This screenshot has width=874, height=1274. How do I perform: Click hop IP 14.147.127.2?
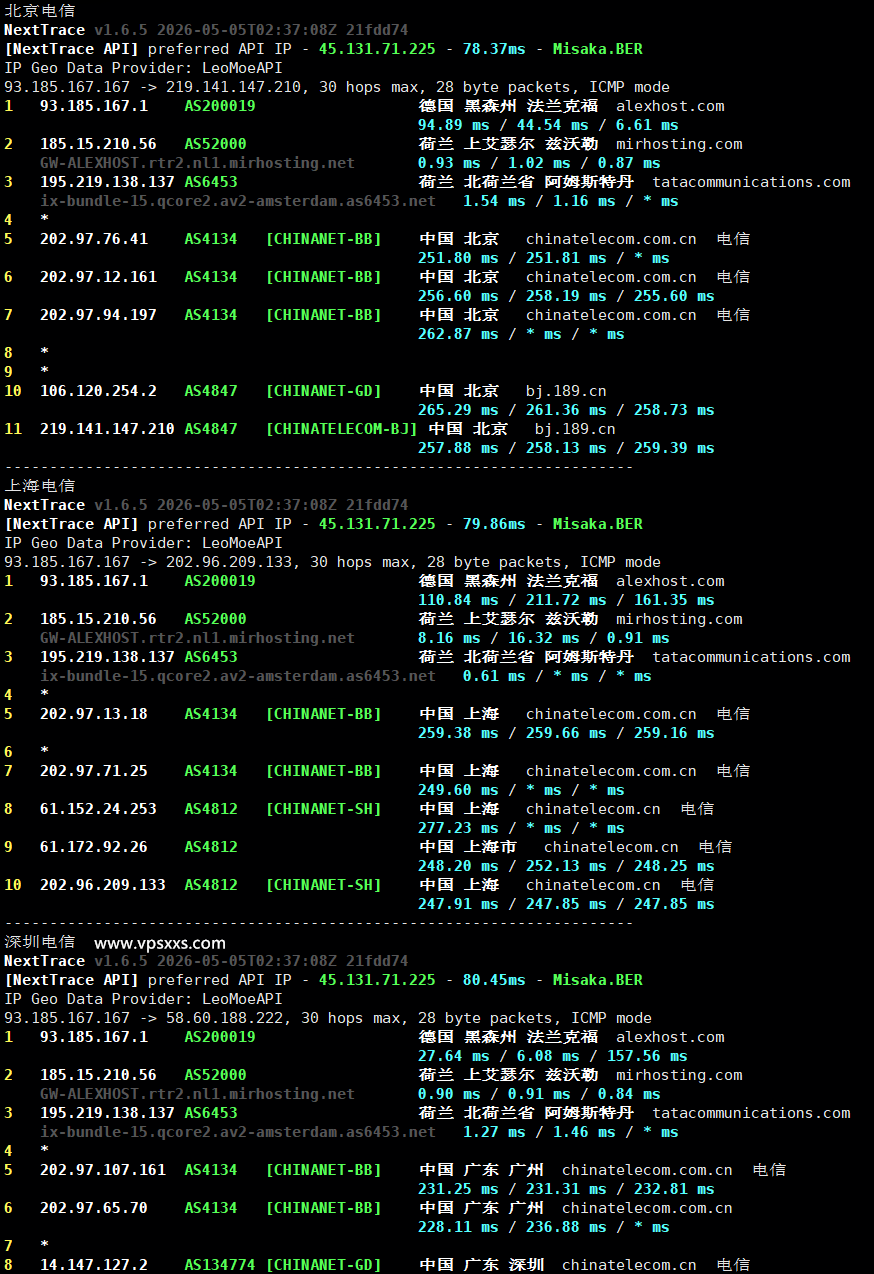tap(94, 1265)
